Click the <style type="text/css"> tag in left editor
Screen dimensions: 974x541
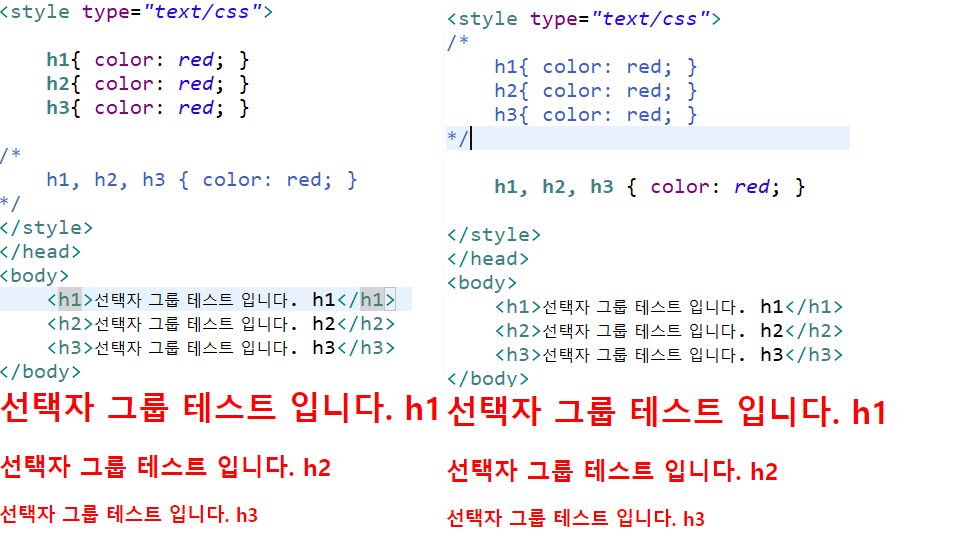tap(137, 12)
